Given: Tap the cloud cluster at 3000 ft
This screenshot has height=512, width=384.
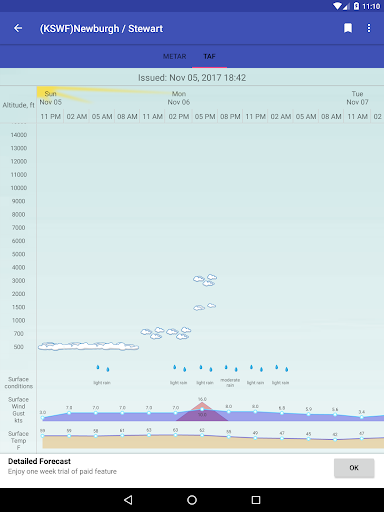Looking at the screenshot, I should coord(205,280).
